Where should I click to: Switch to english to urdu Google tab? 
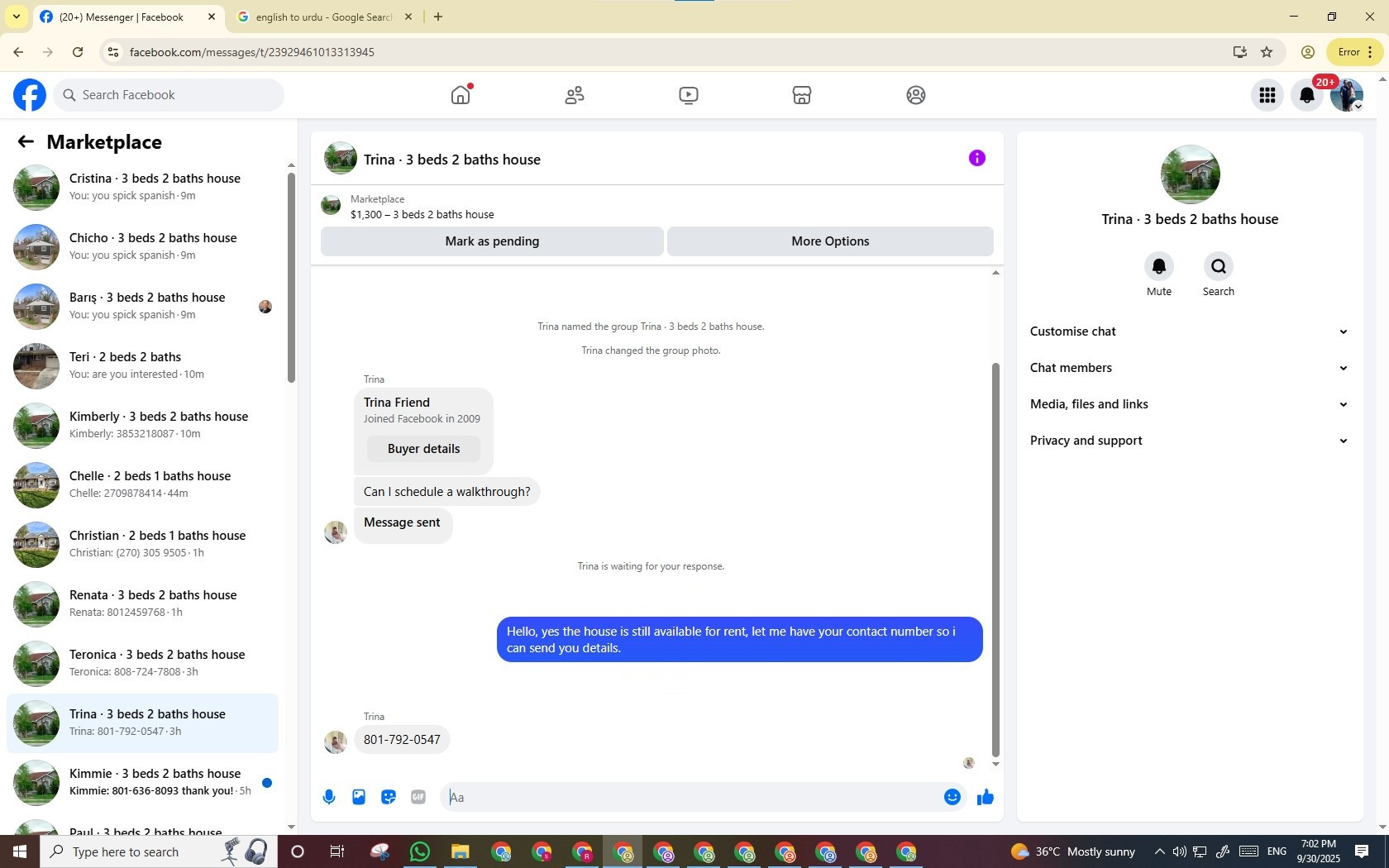pos(325,17)
